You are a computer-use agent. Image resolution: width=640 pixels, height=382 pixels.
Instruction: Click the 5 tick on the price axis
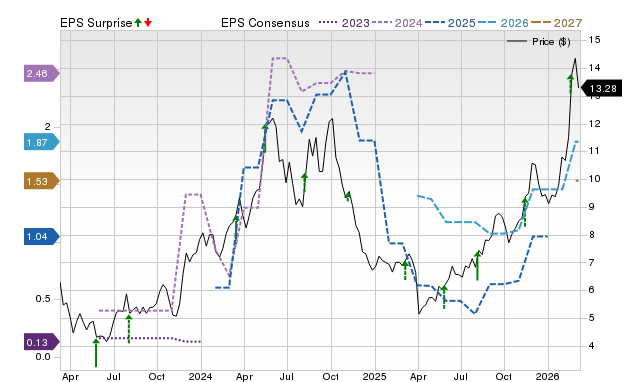click(x=591, y=318)
